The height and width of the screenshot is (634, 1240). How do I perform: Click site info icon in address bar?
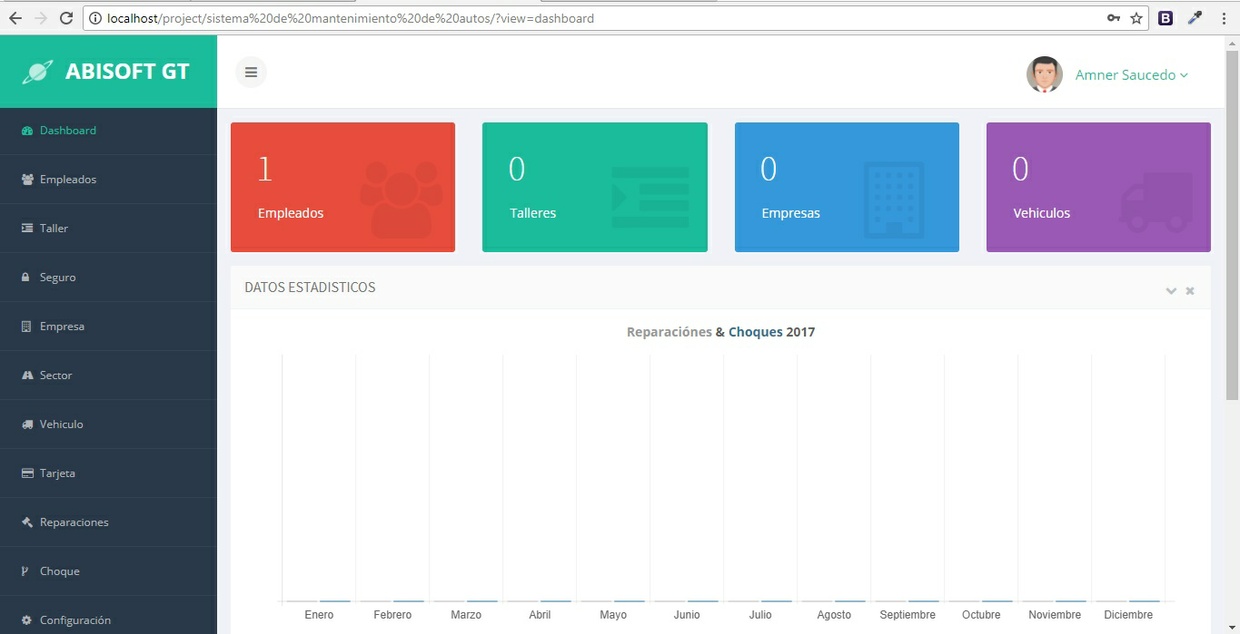95,18
